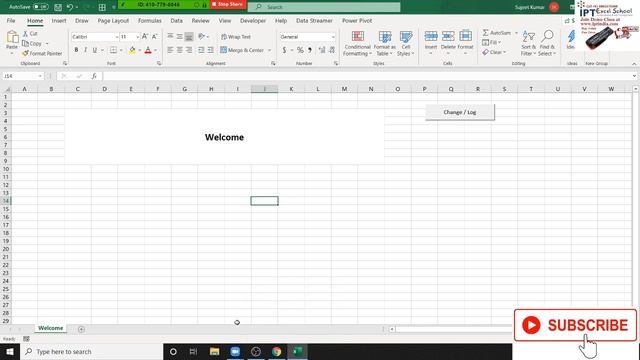This screenshot has width=640, height=360.
Task: Open the General number format dropdown
Action: 333,37
